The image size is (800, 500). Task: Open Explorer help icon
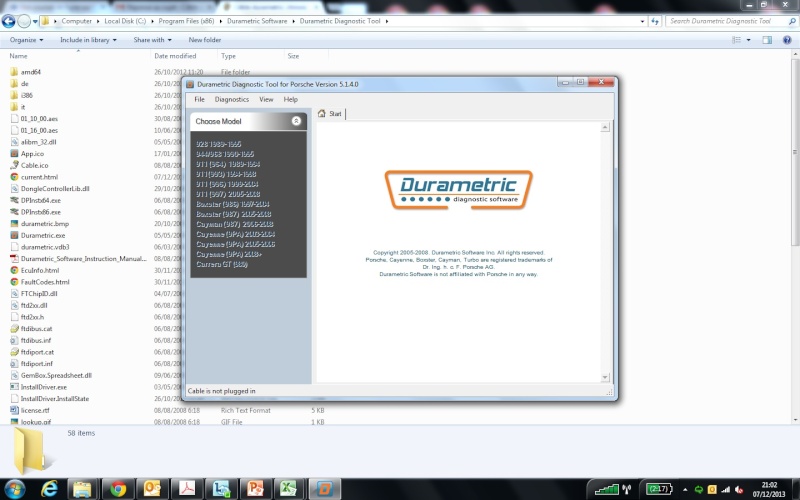pos(787,40)
